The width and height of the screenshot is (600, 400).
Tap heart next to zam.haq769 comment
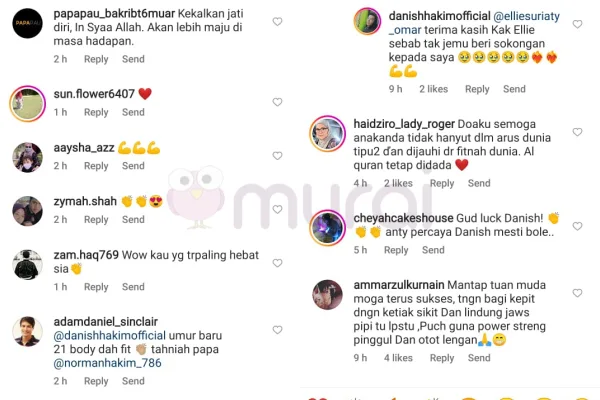tap(277, 263)
